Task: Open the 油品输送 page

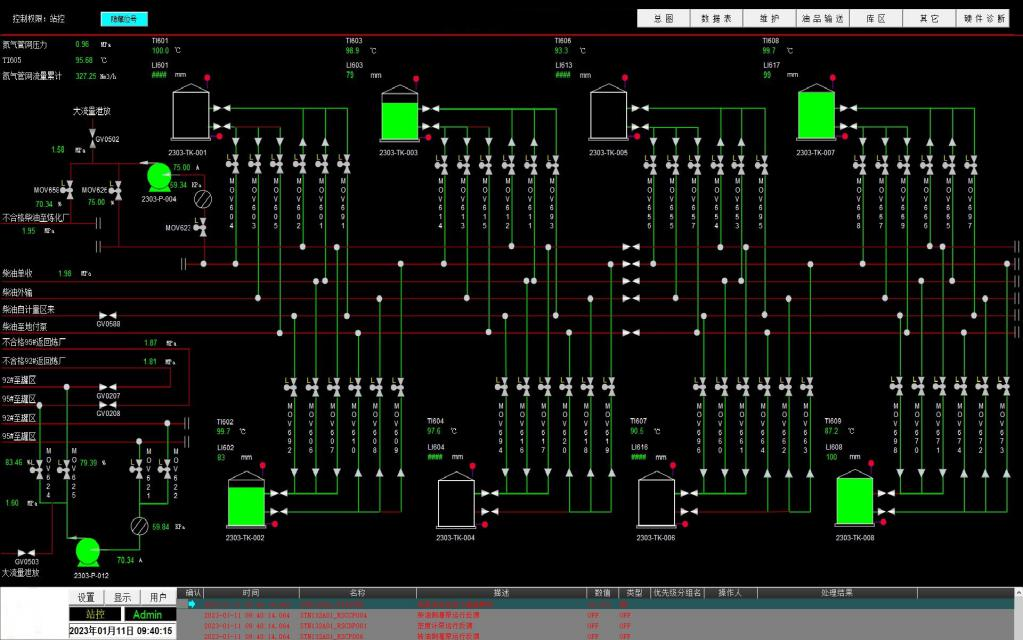Action: [823, 18]
